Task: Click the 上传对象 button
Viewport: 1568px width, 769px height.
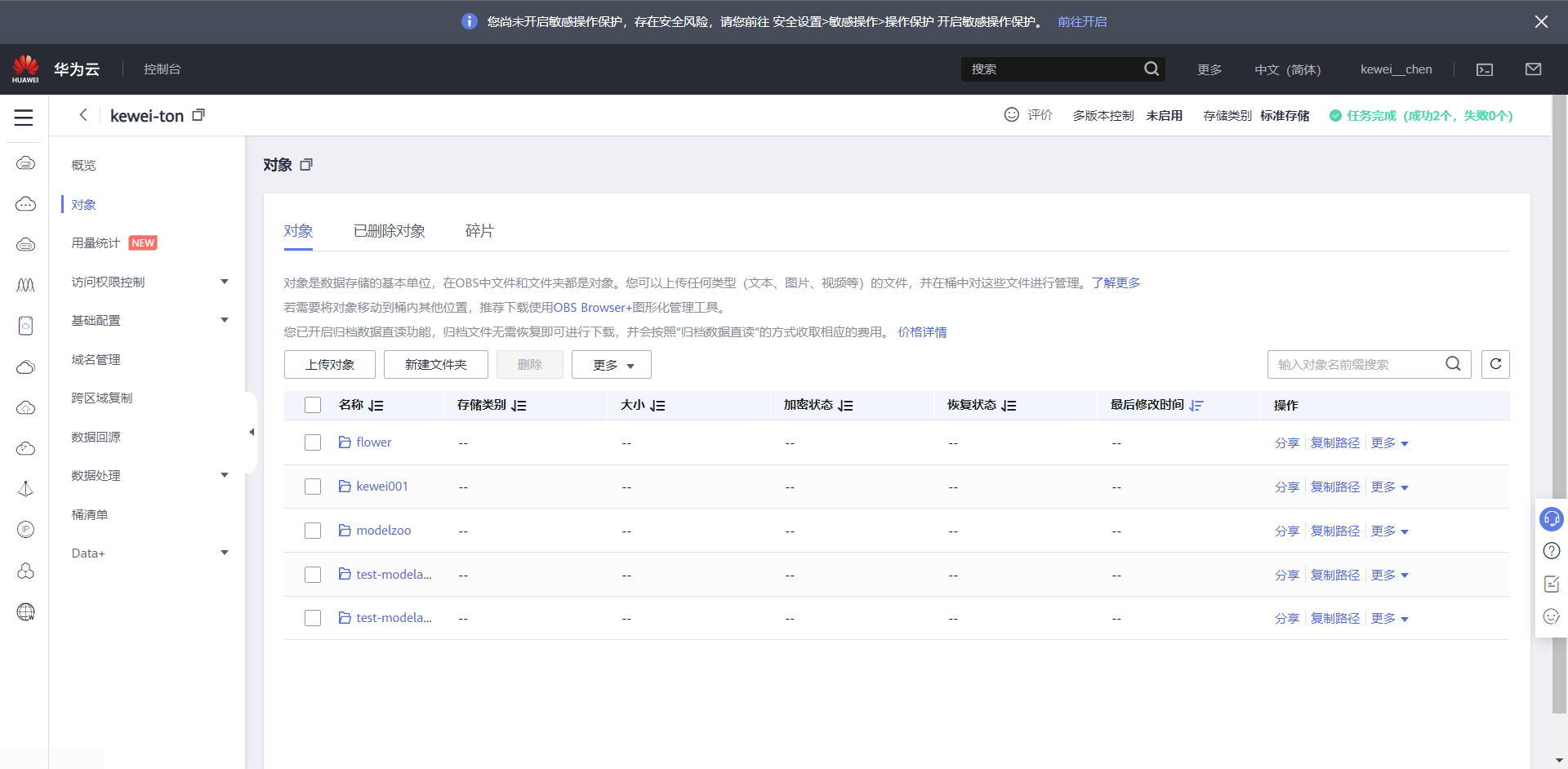Action: click(x=330, y=365)
